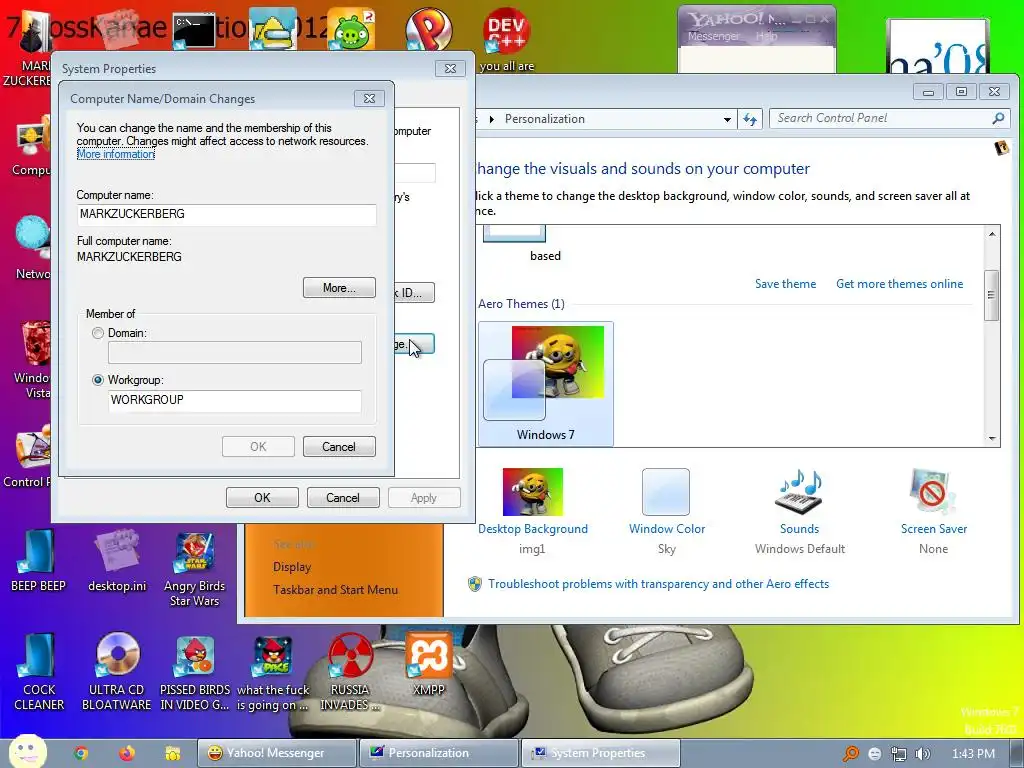Switch to Yahoo! Messenger taskbar button

click(x=277, y=753)
